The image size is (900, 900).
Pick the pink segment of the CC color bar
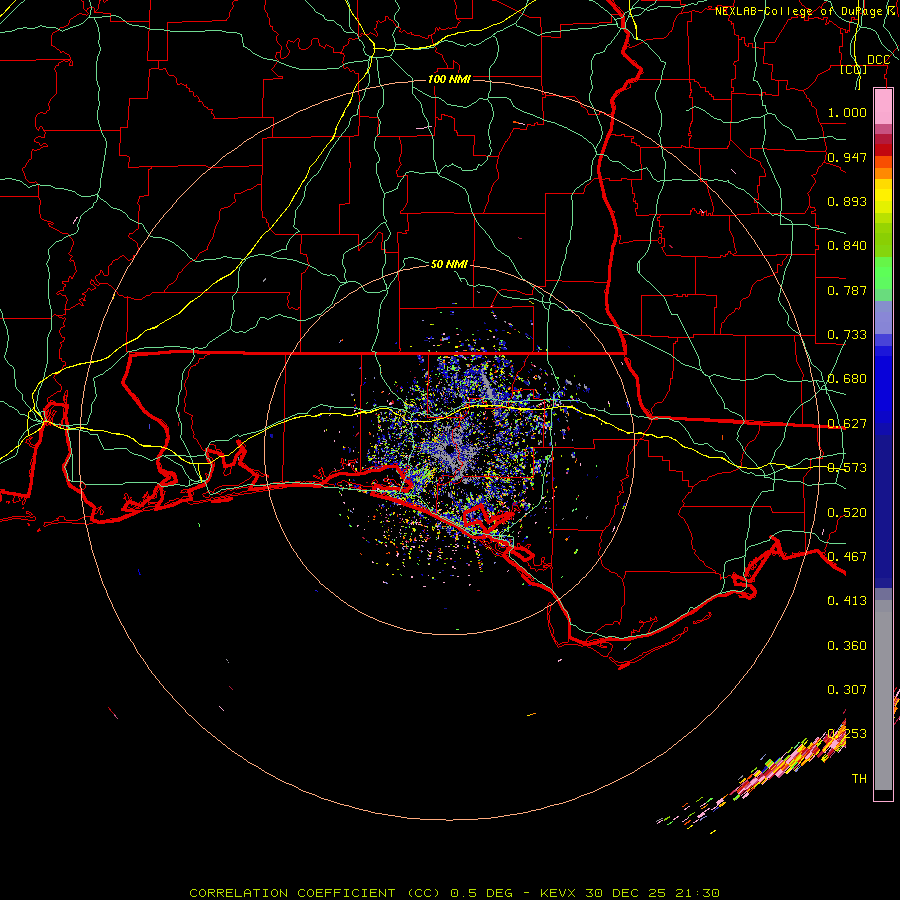coord(883,107)
